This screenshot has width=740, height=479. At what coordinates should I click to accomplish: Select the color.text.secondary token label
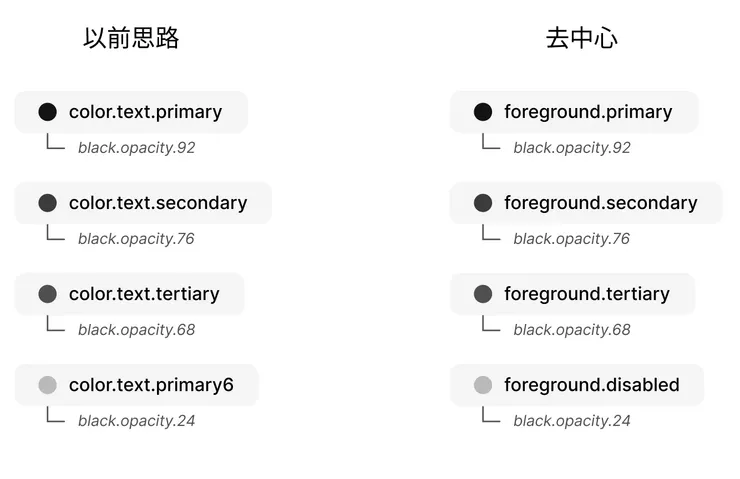158,203
